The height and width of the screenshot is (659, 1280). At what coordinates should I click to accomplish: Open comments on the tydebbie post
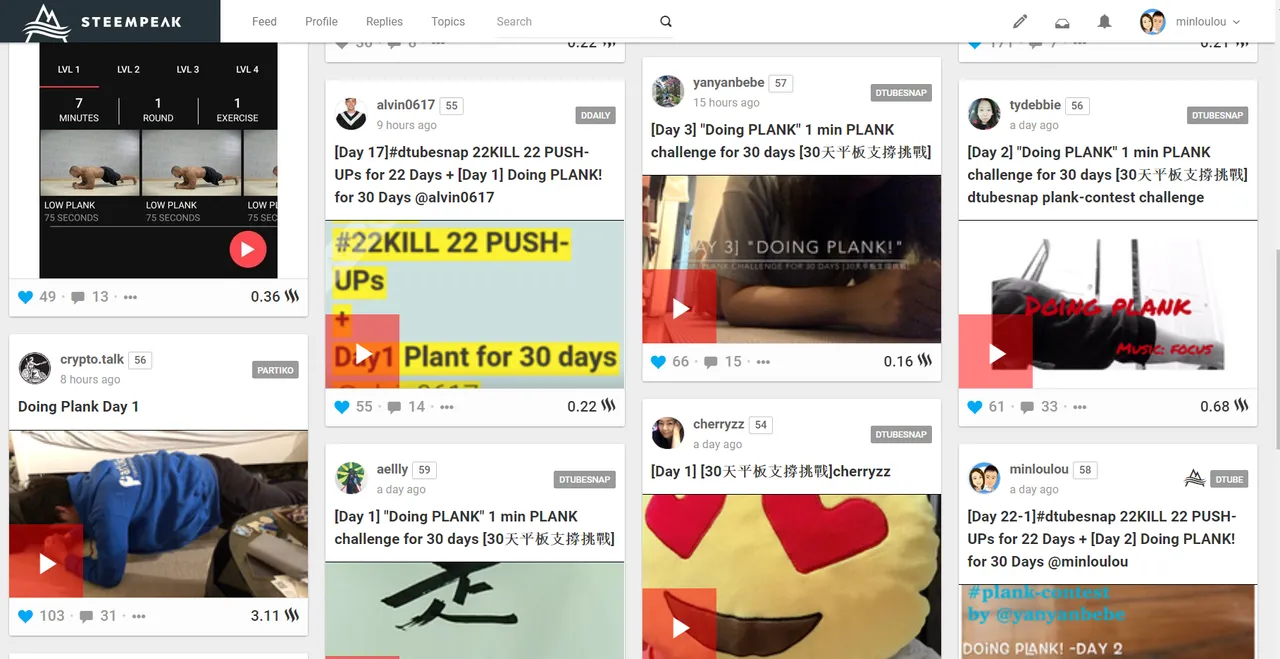pyautogui.click(x=1028, y=407)
